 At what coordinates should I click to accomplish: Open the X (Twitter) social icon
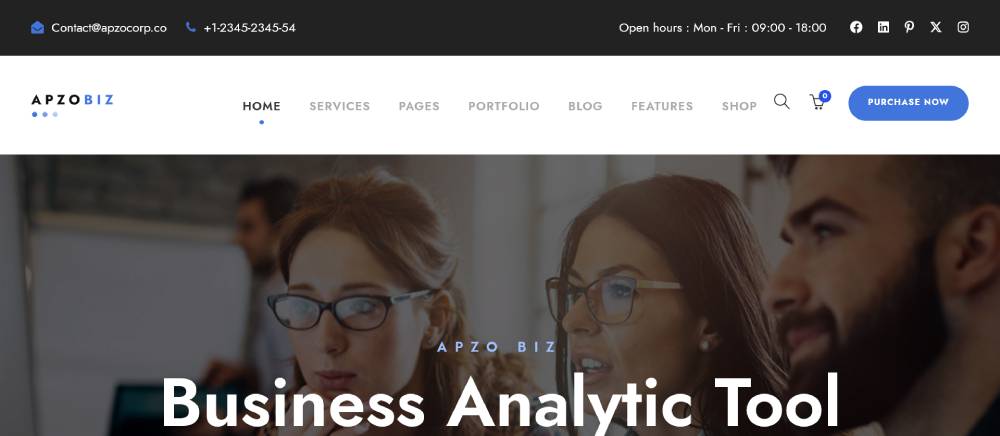coord(936,27)
